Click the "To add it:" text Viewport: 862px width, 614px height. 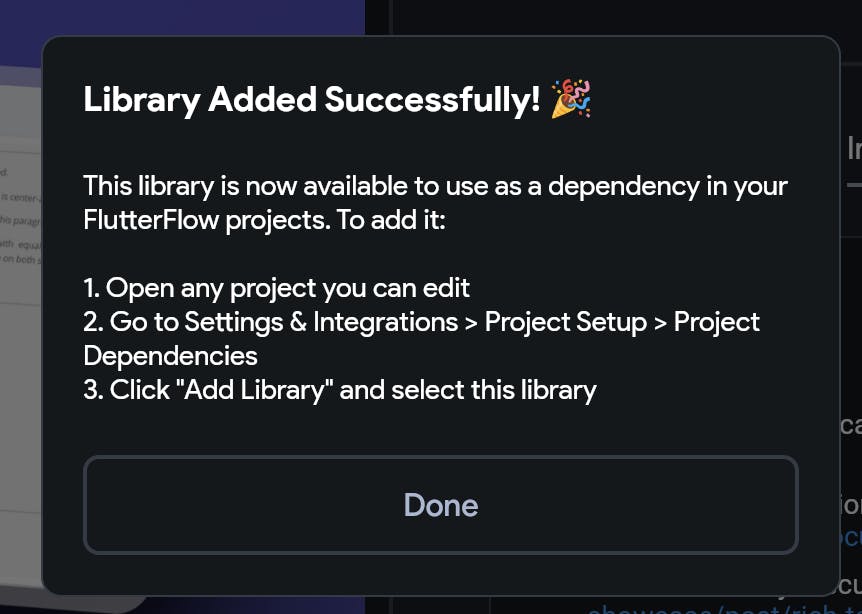[391, 221]
